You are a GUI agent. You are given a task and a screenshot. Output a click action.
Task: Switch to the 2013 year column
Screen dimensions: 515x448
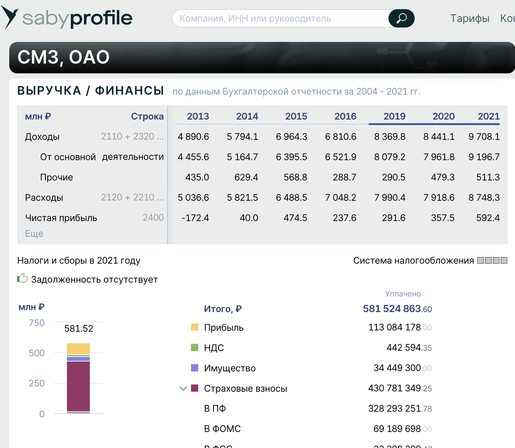pyautogui.click(x=198, y=116)
